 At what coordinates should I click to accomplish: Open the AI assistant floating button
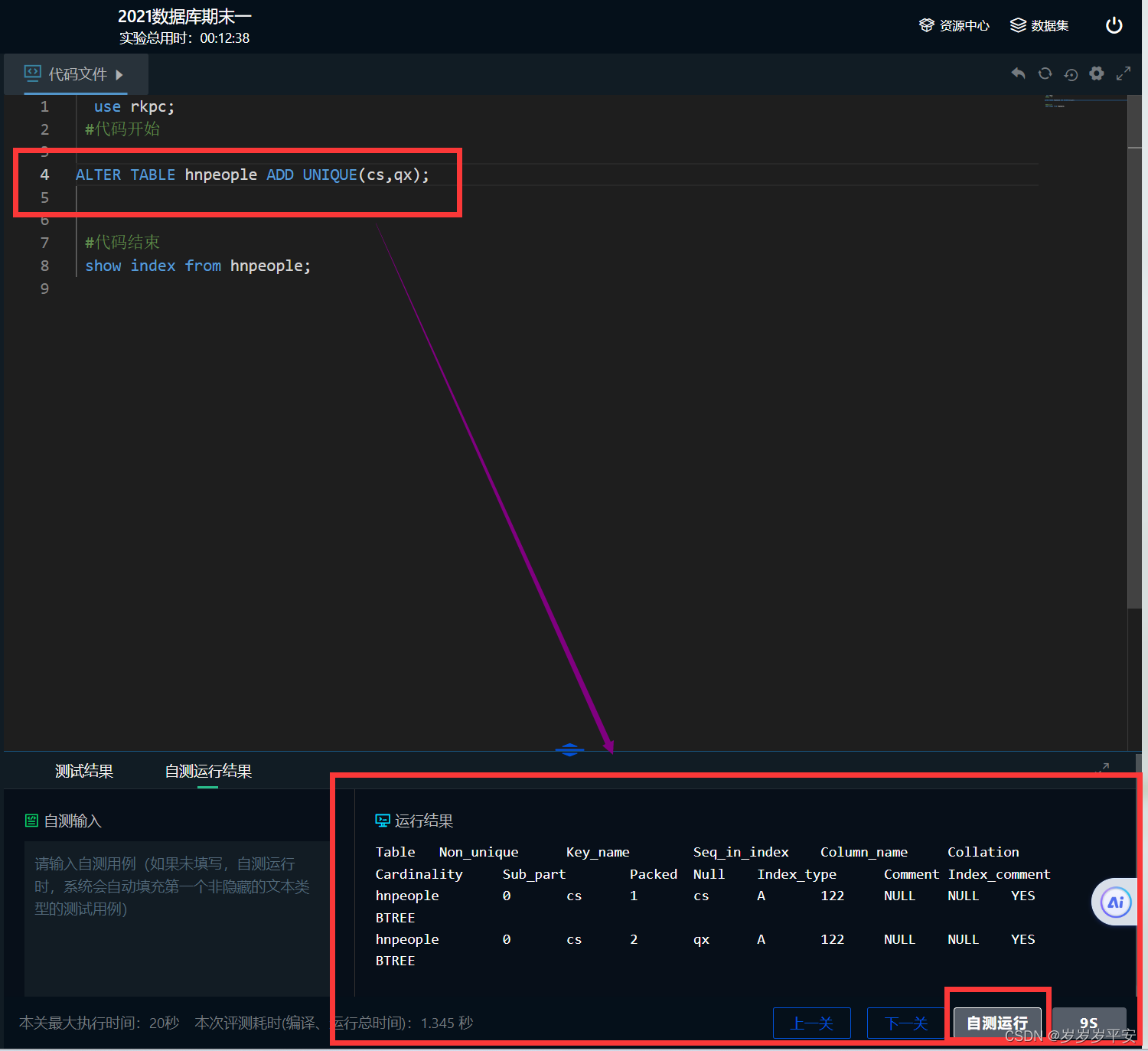[x=1115, y=902]
